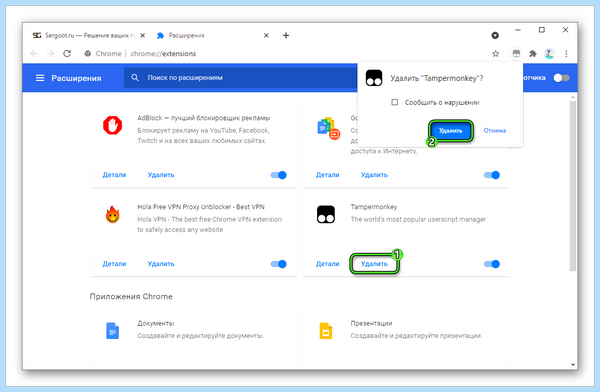The height and width of the screenshot is (392, 600).
Task: Open Chrome three-dot menu
Action: [x=566, y=54]
